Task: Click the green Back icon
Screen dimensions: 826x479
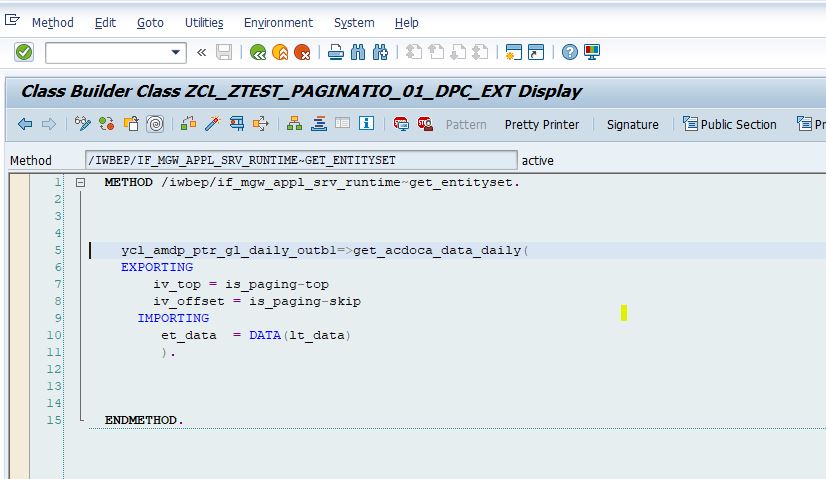Action: tap(258, 52)
